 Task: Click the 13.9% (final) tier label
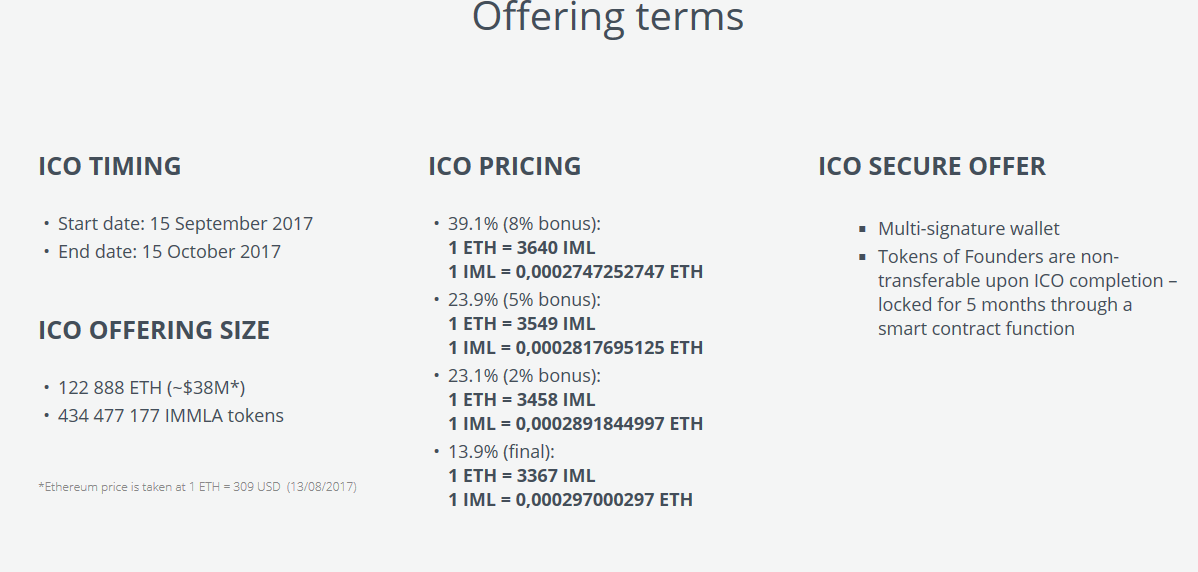tap(501, 451)
